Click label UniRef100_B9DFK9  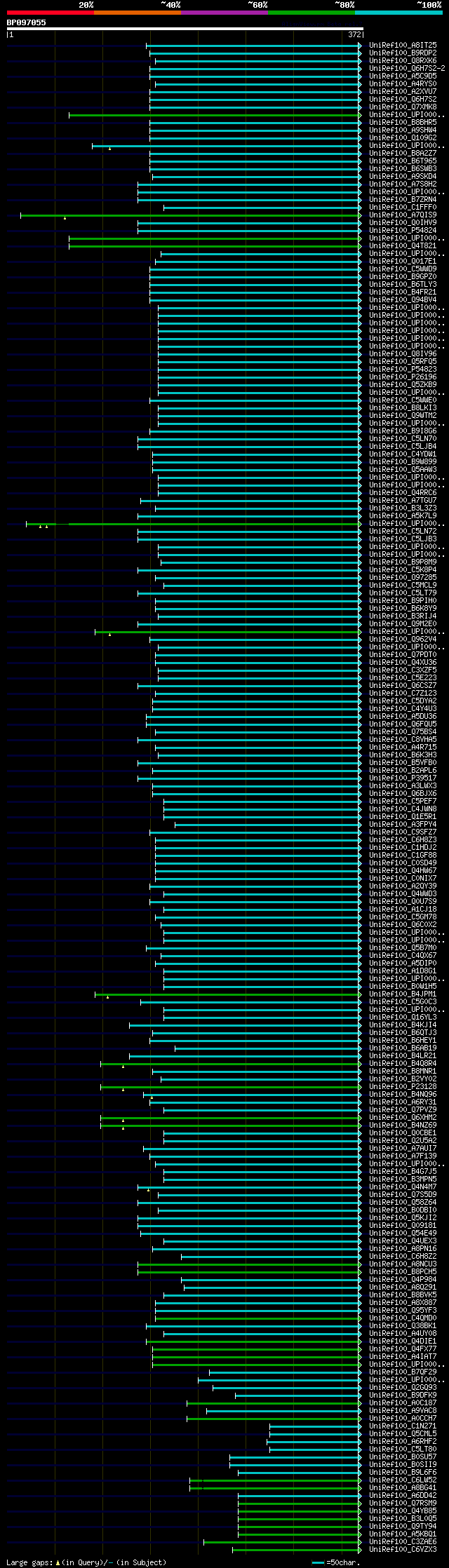pyautogui.click(x=403, y=1395)
